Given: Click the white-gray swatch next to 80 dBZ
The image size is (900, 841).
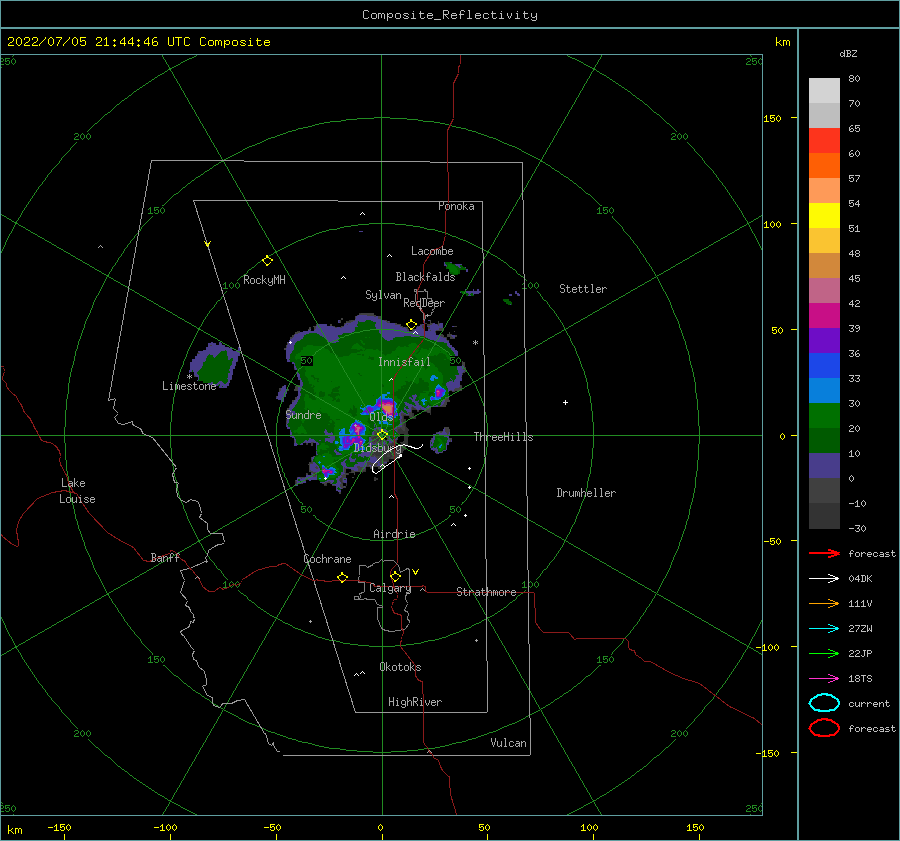Looking at the screenshot, I should point(824,91).
